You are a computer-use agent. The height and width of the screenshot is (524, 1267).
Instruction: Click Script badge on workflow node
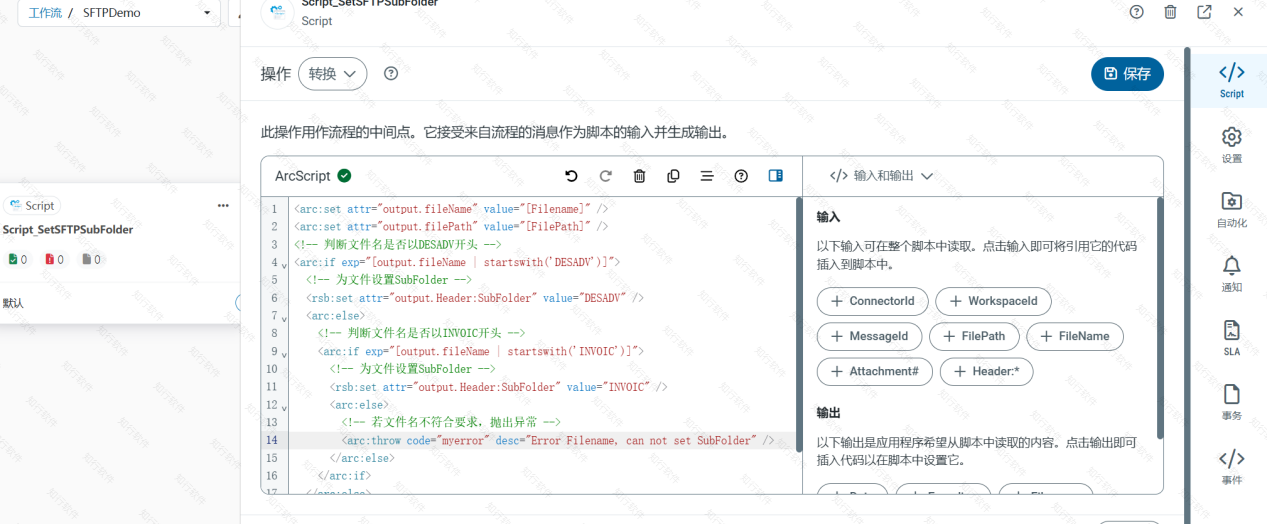[32, 205]
